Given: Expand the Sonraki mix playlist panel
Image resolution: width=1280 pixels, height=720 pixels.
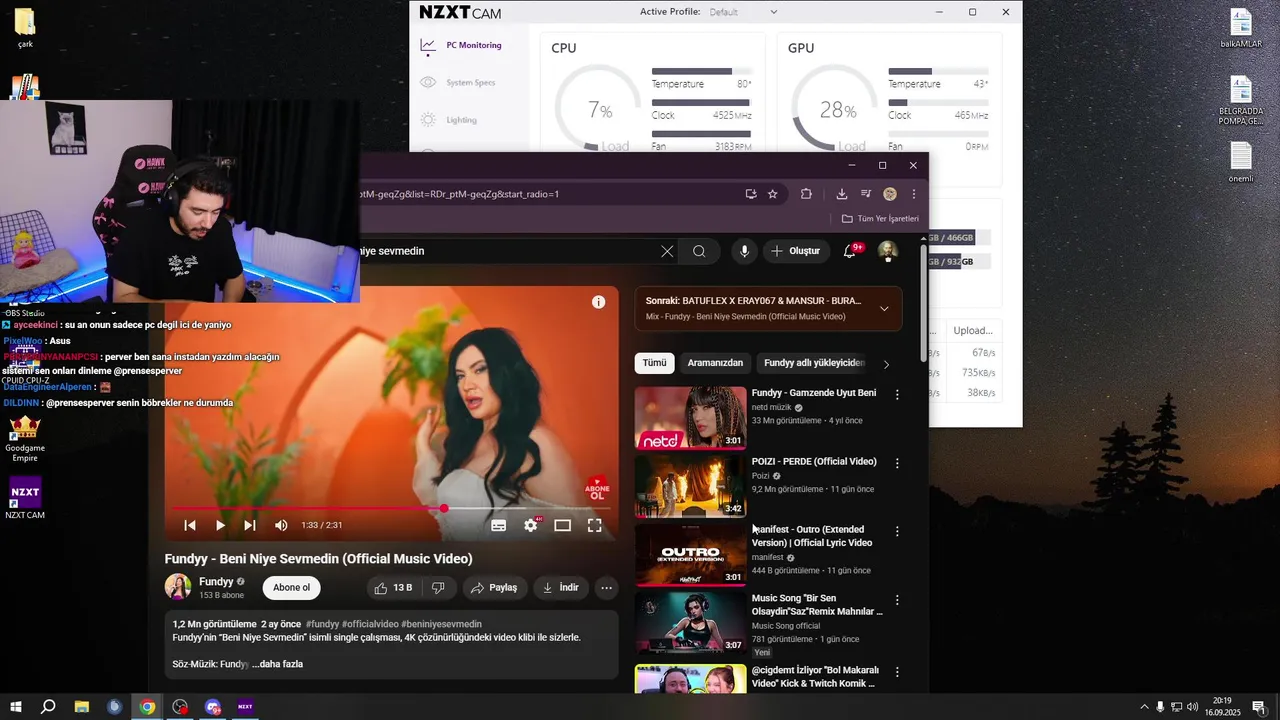Looking at the screenshot, I should click(x=884, y=309).
